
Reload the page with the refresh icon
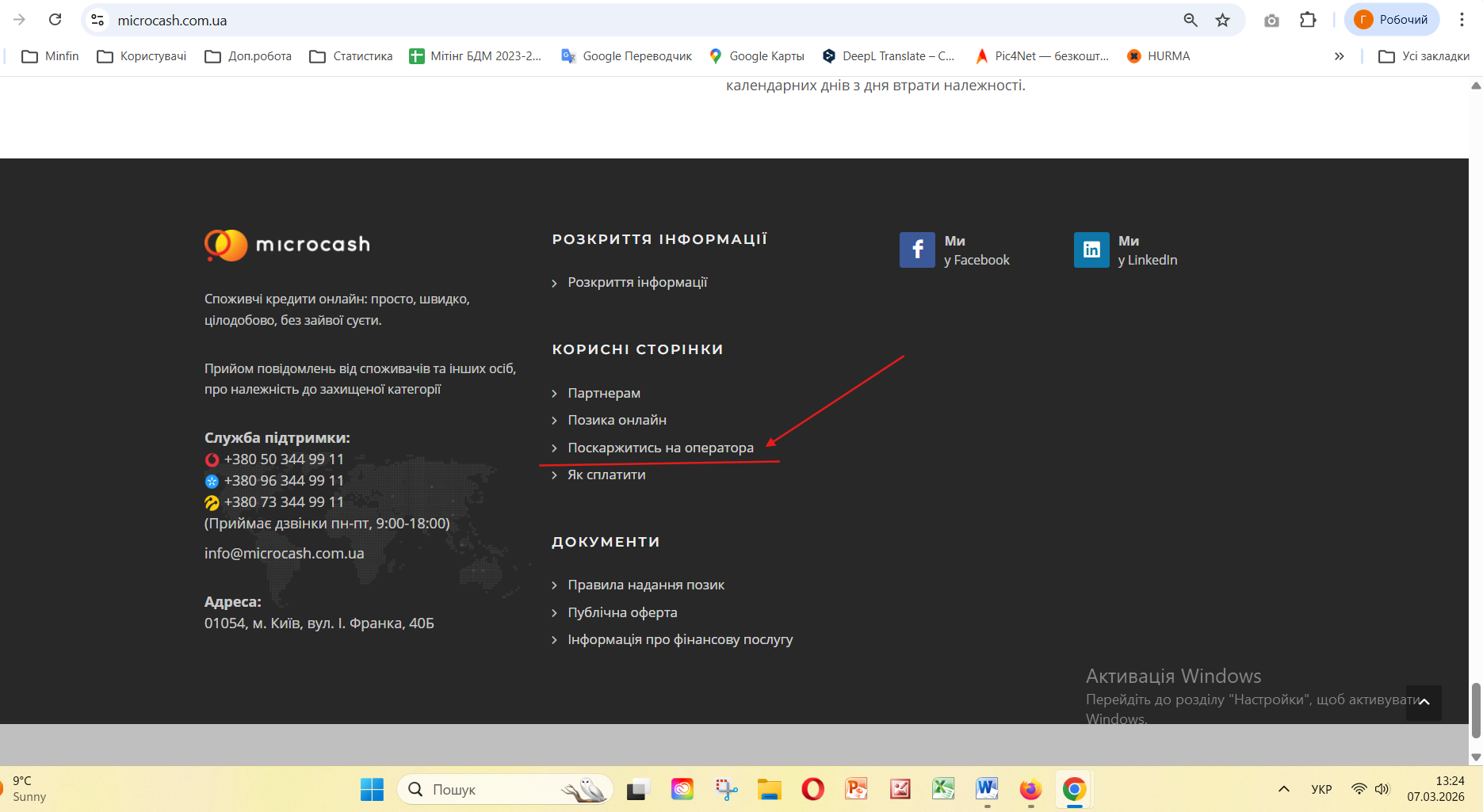click(55, 20)
